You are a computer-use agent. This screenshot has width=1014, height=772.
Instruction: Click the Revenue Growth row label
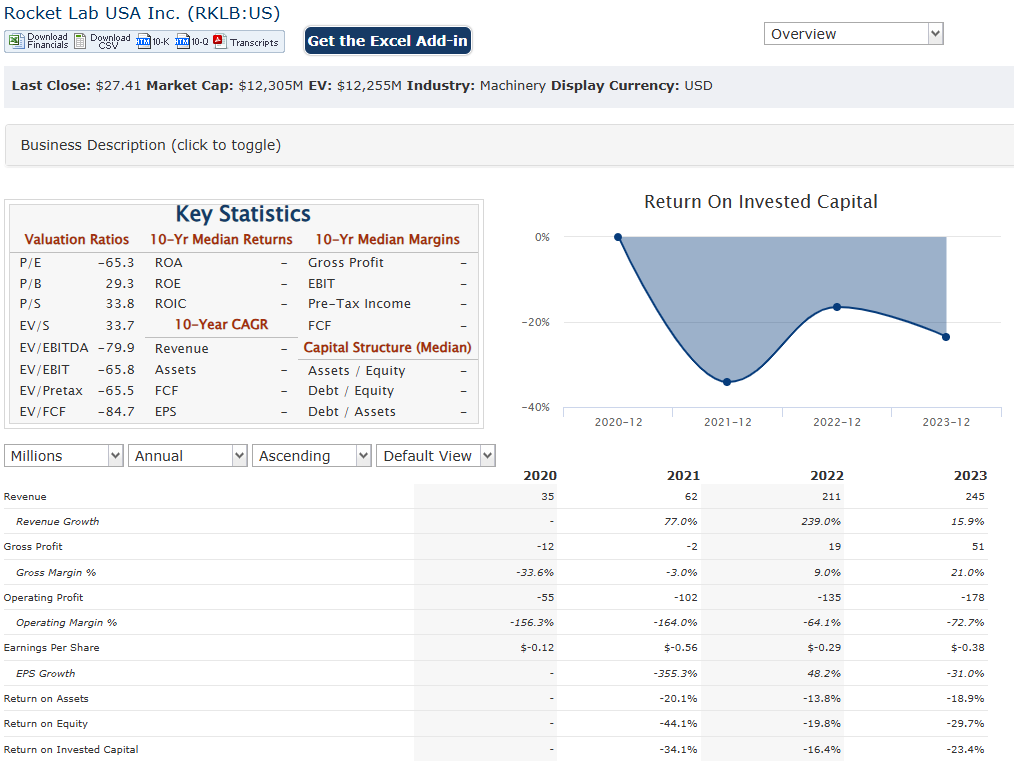coord(58,522)
